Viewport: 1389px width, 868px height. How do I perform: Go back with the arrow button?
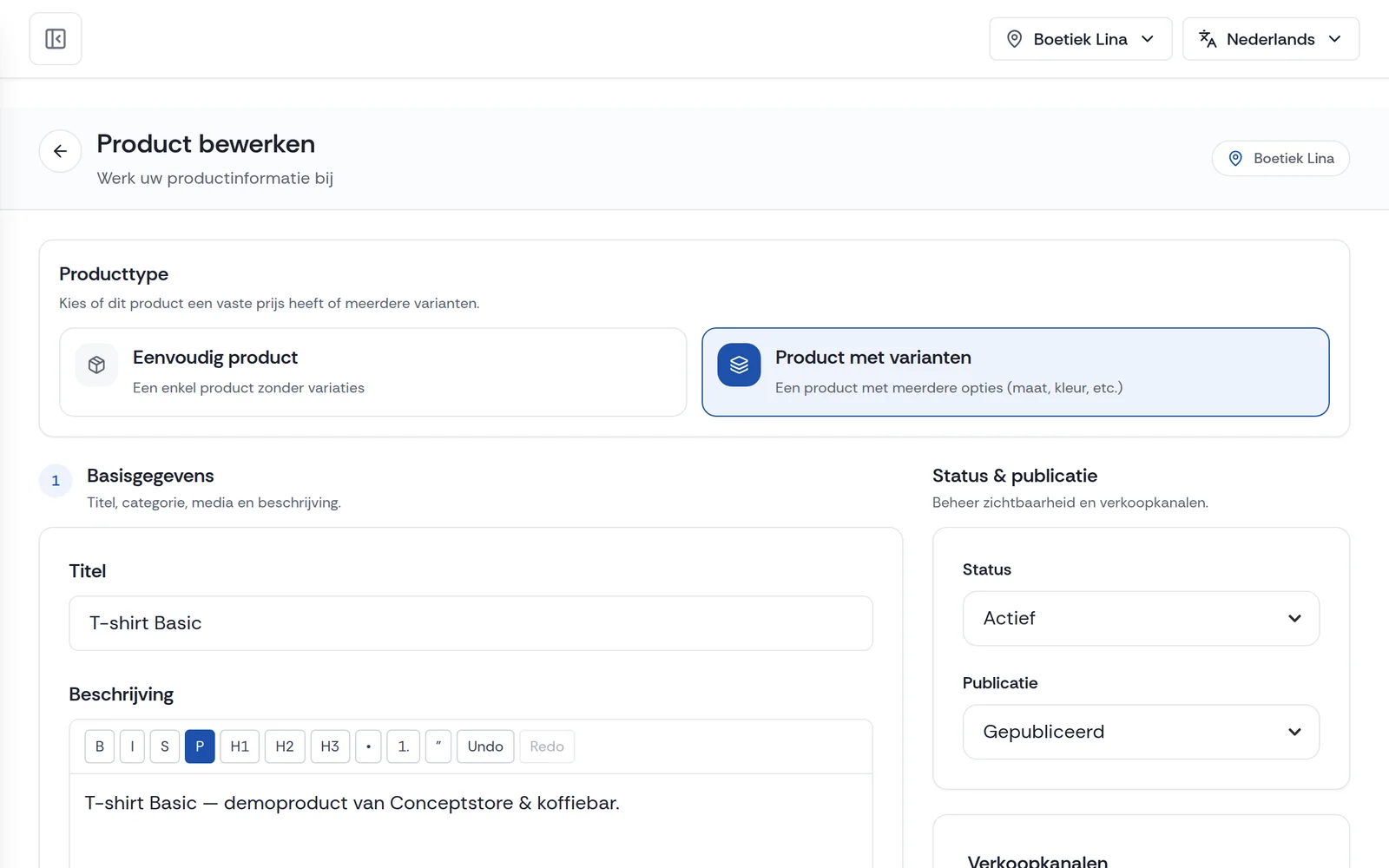[60, 151]
